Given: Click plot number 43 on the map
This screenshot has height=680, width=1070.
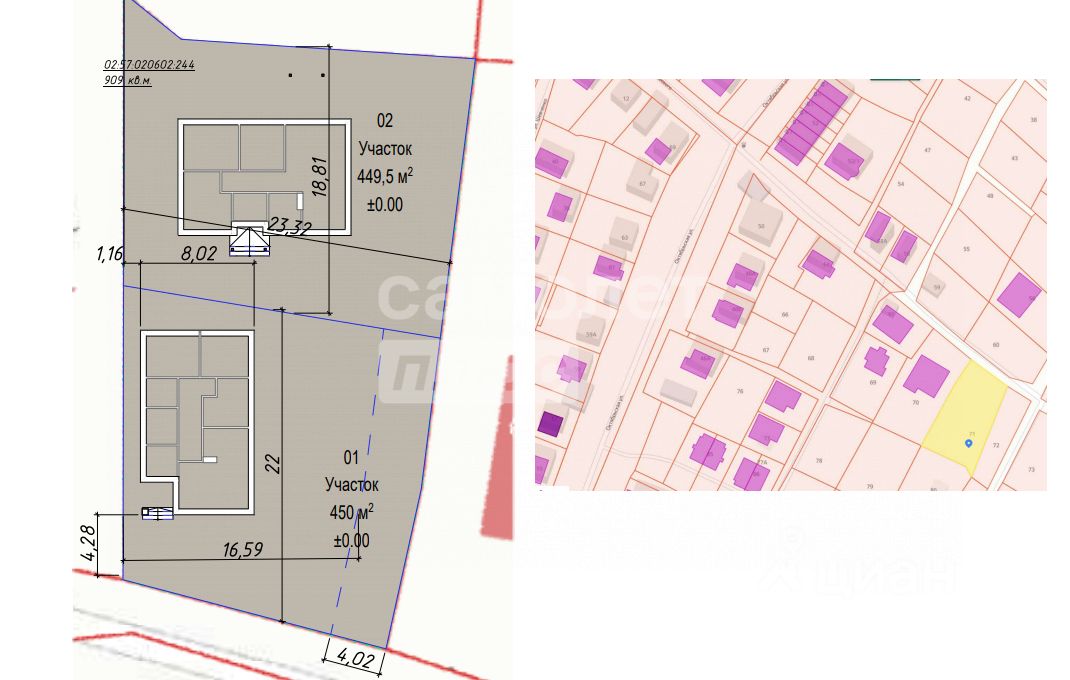Looking at the screenshot, I should (x=1014, y=158).
